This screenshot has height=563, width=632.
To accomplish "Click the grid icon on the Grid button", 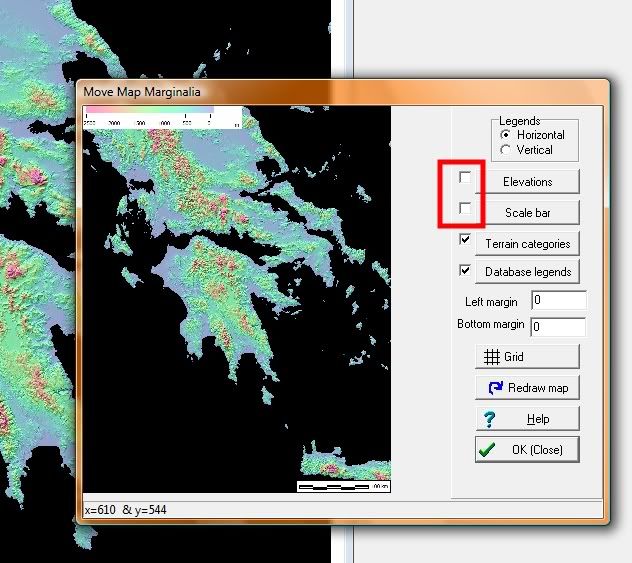I will pyautogui.click(x=492, y=357).
